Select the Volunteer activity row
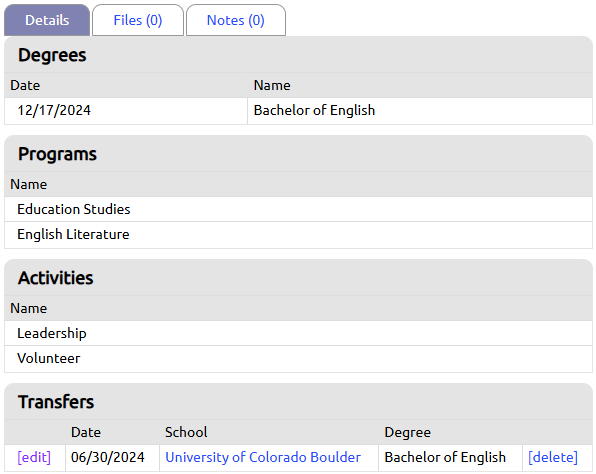596x474 pixels. 298,358
